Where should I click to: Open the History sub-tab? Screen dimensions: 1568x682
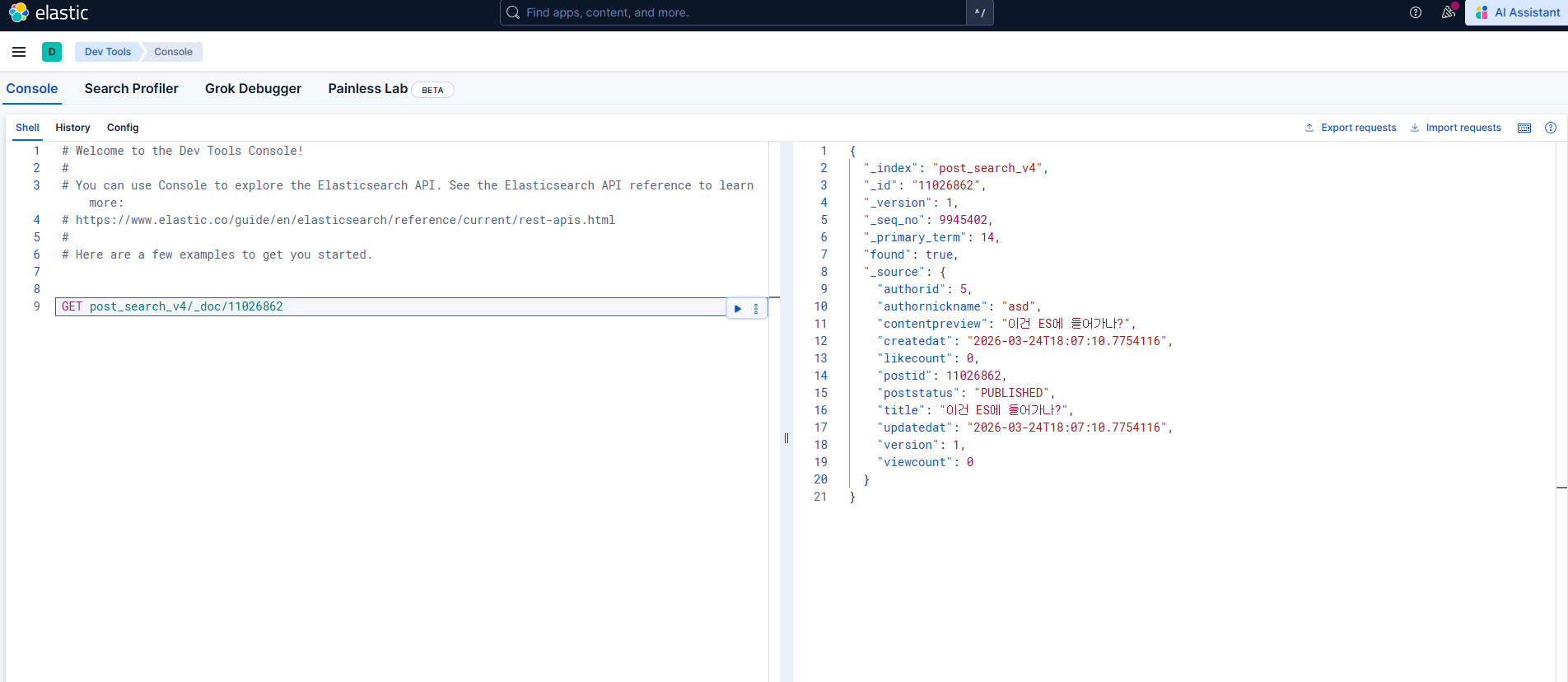[x=72, y=128]
